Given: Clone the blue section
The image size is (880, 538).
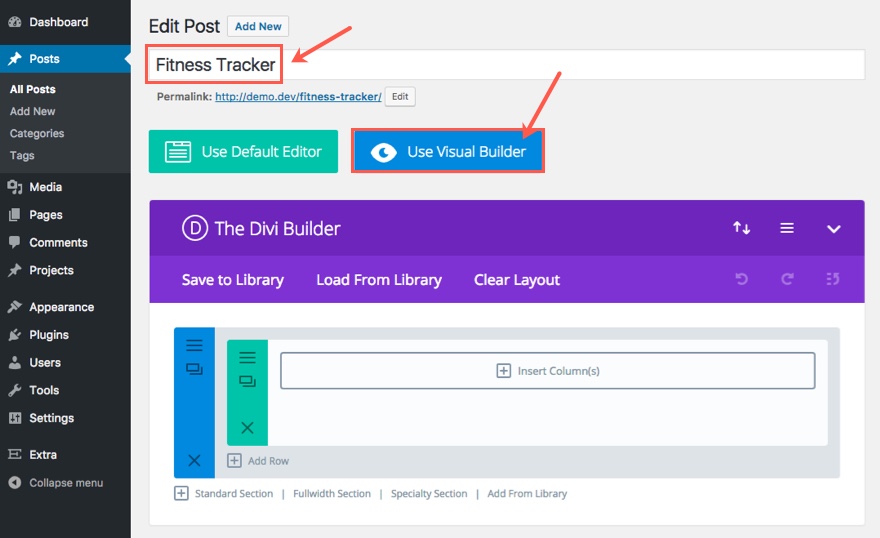Looking at the screenshot, I should point(194,369).
